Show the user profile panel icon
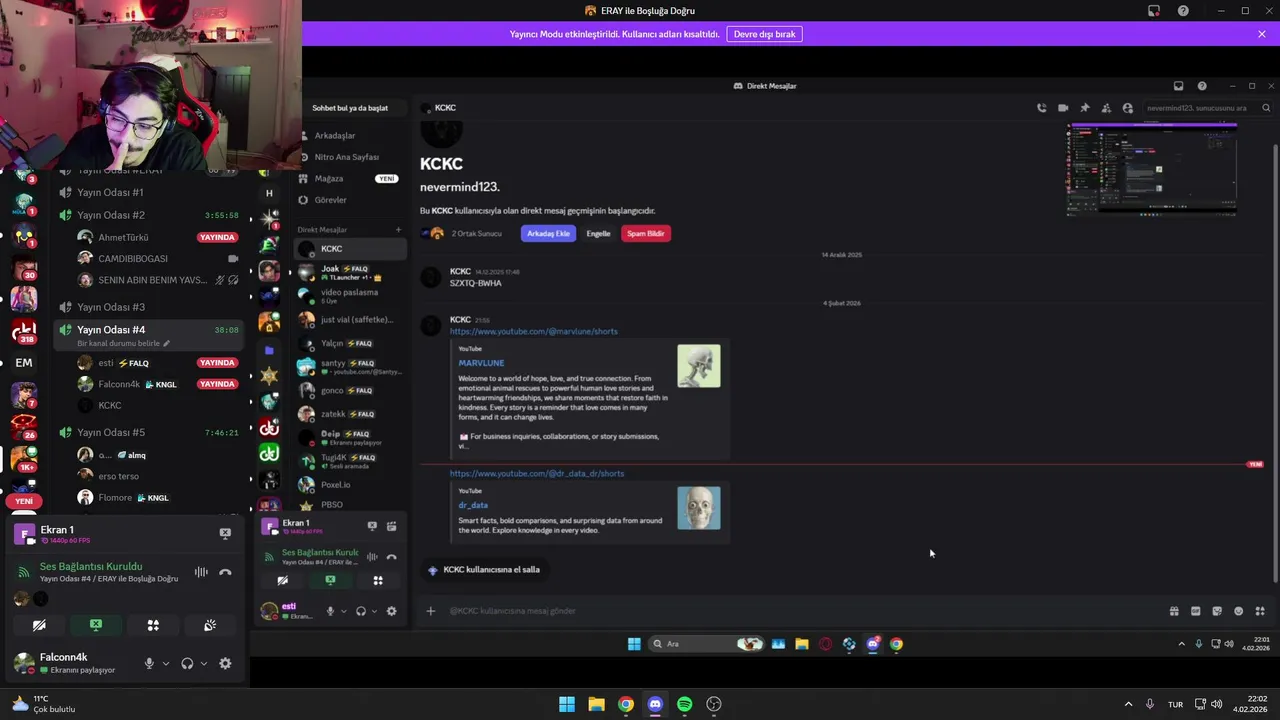Image resolution: width=1280 pixels, height=720 pixels. click(1128, 108)
